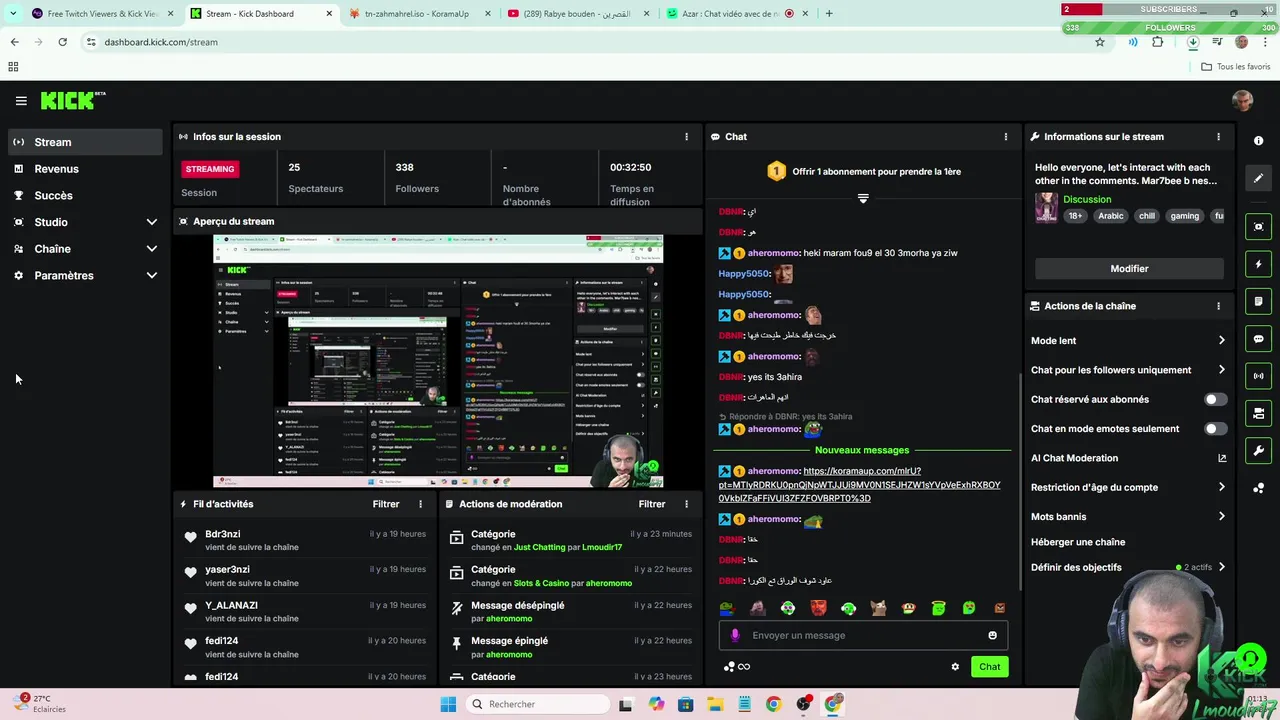Open the document widget icon in right sidebar

point(1258,302)
